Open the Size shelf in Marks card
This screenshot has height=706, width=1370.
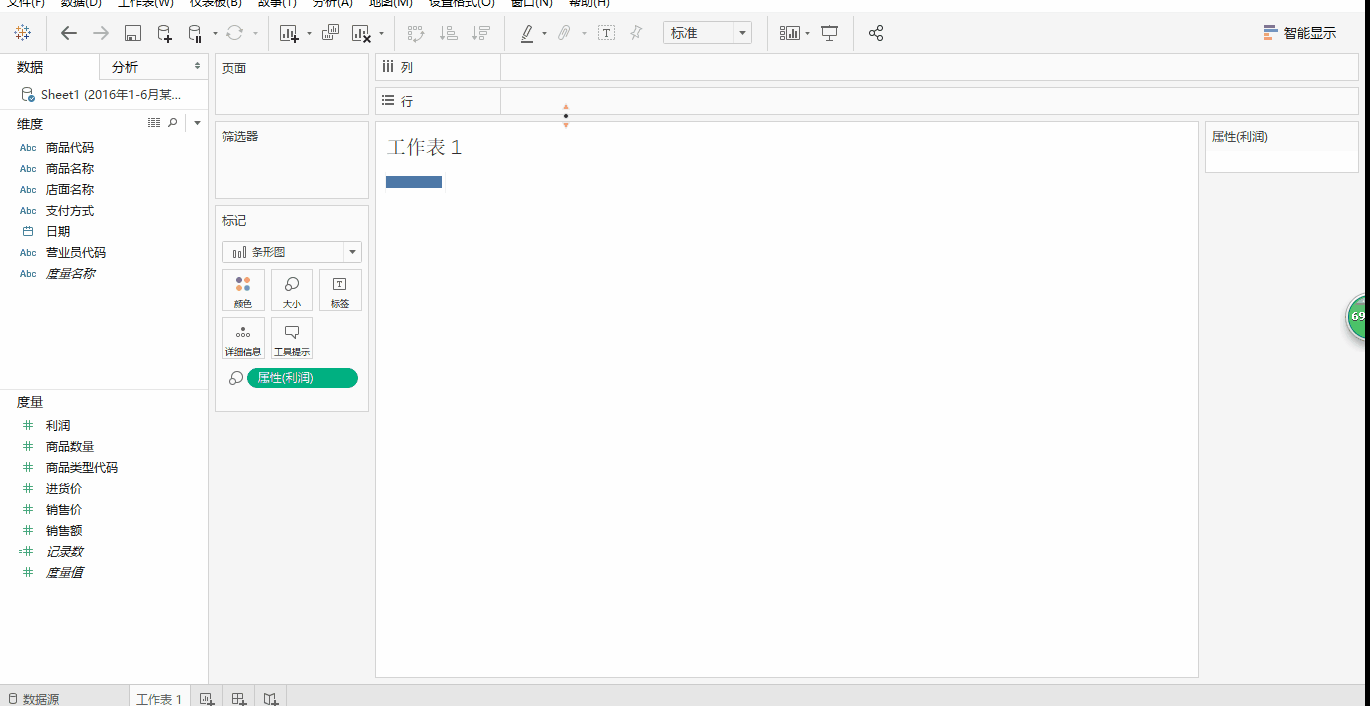click(291, 289)
